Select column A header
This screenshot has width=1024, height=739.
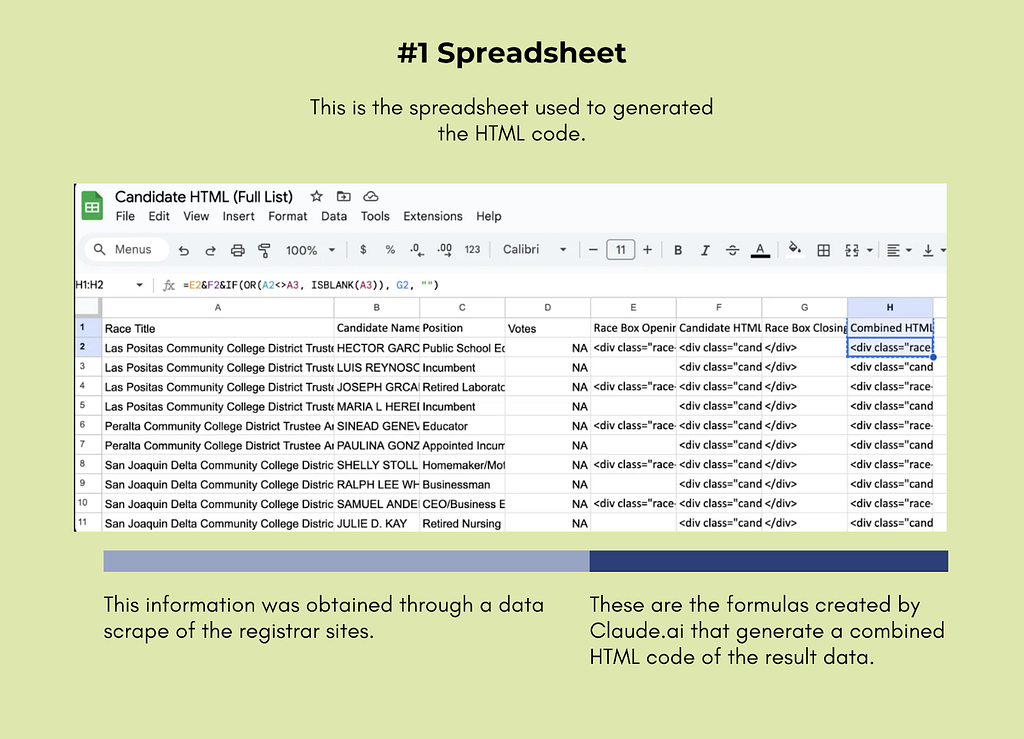(x=217, y=307)
